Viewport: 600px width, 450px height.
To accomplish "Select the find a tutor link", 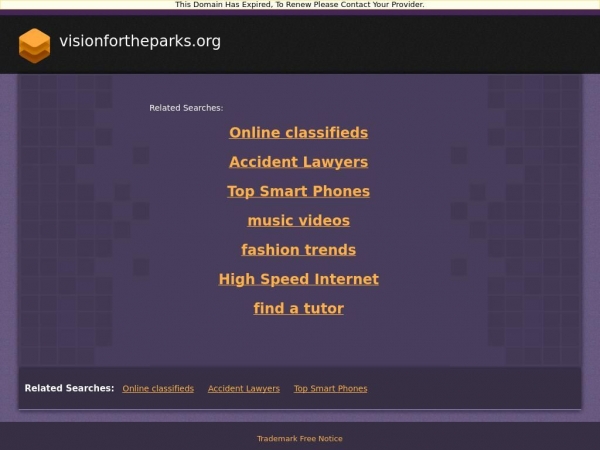I will click(298, 308).
